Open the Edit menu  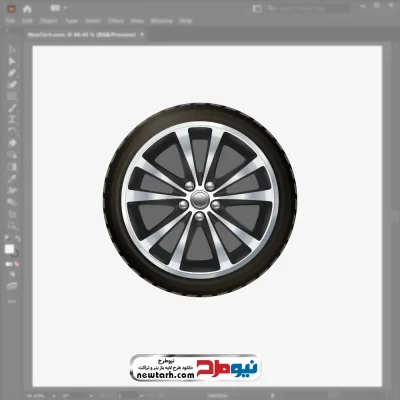tap(27, 21)
